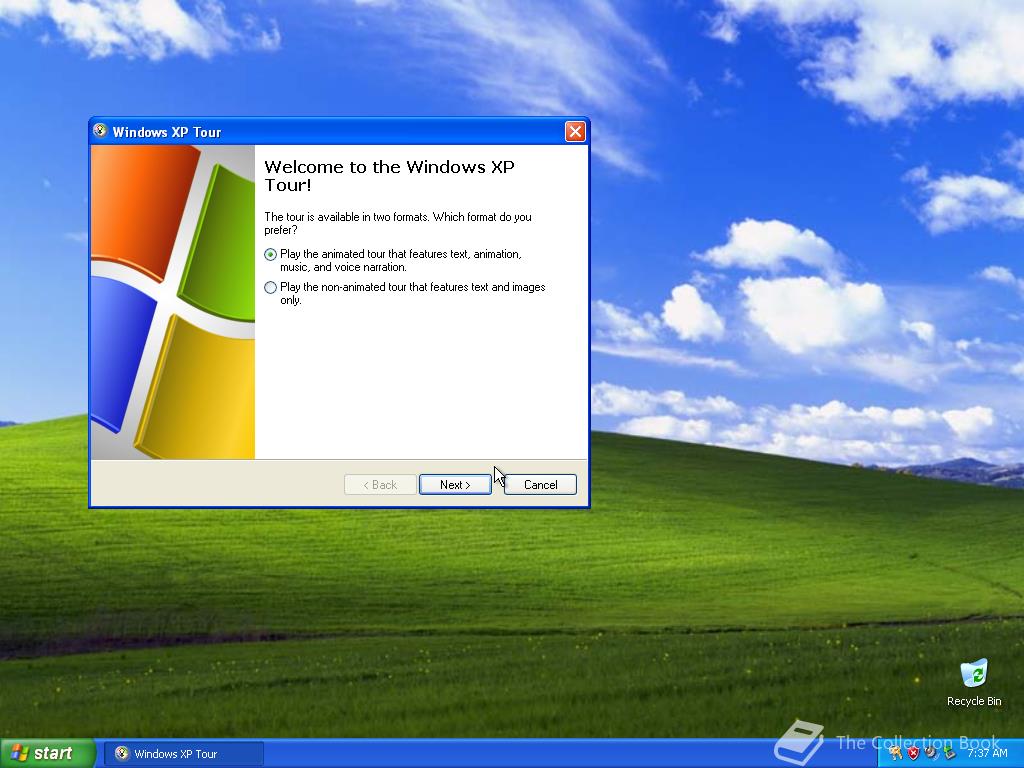Click the 7:37 AM clock in taskbar
The width and height of the screenshot is (1024, 768).
(x=987, y=753)
